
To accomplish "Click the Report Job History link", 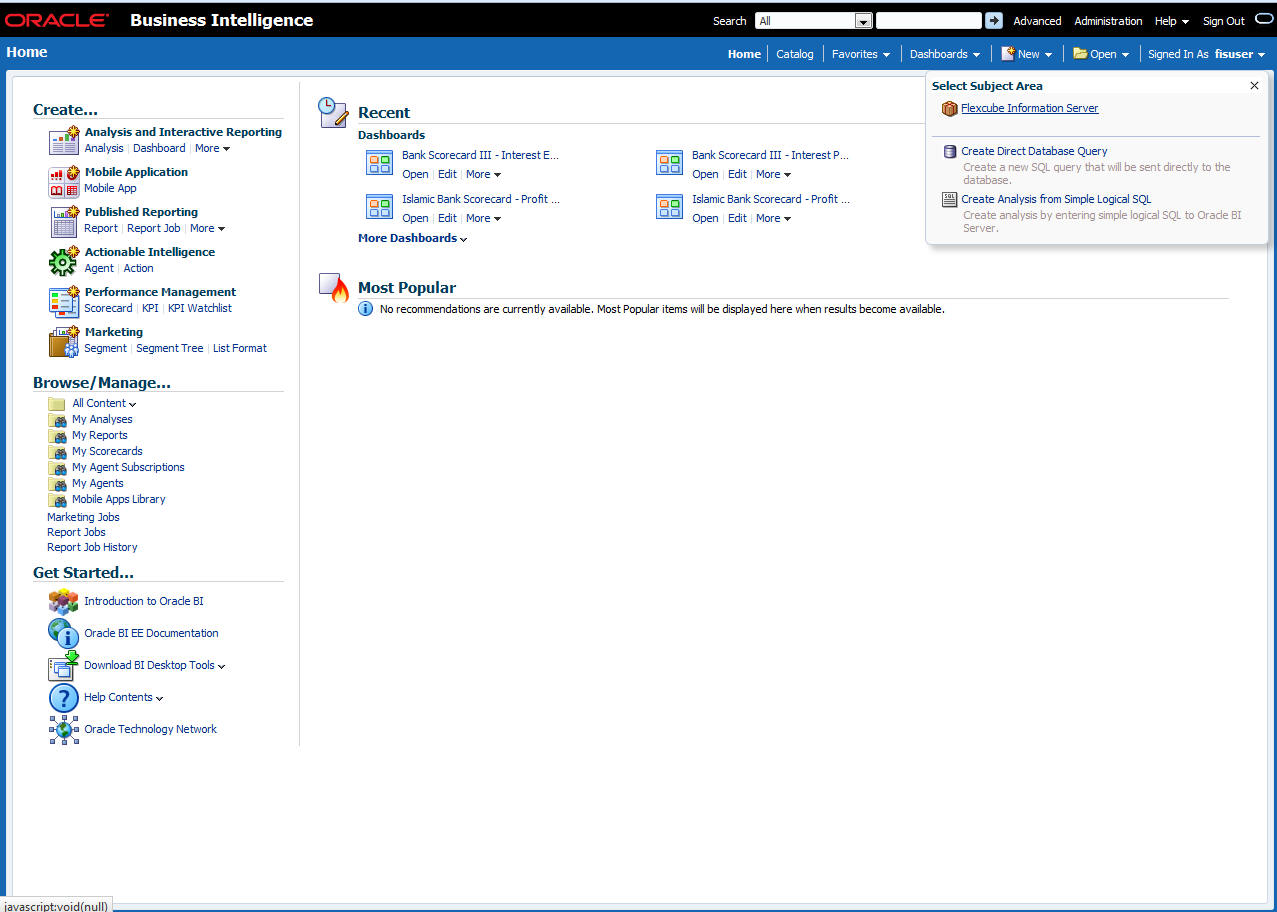I will coord(92,547).
